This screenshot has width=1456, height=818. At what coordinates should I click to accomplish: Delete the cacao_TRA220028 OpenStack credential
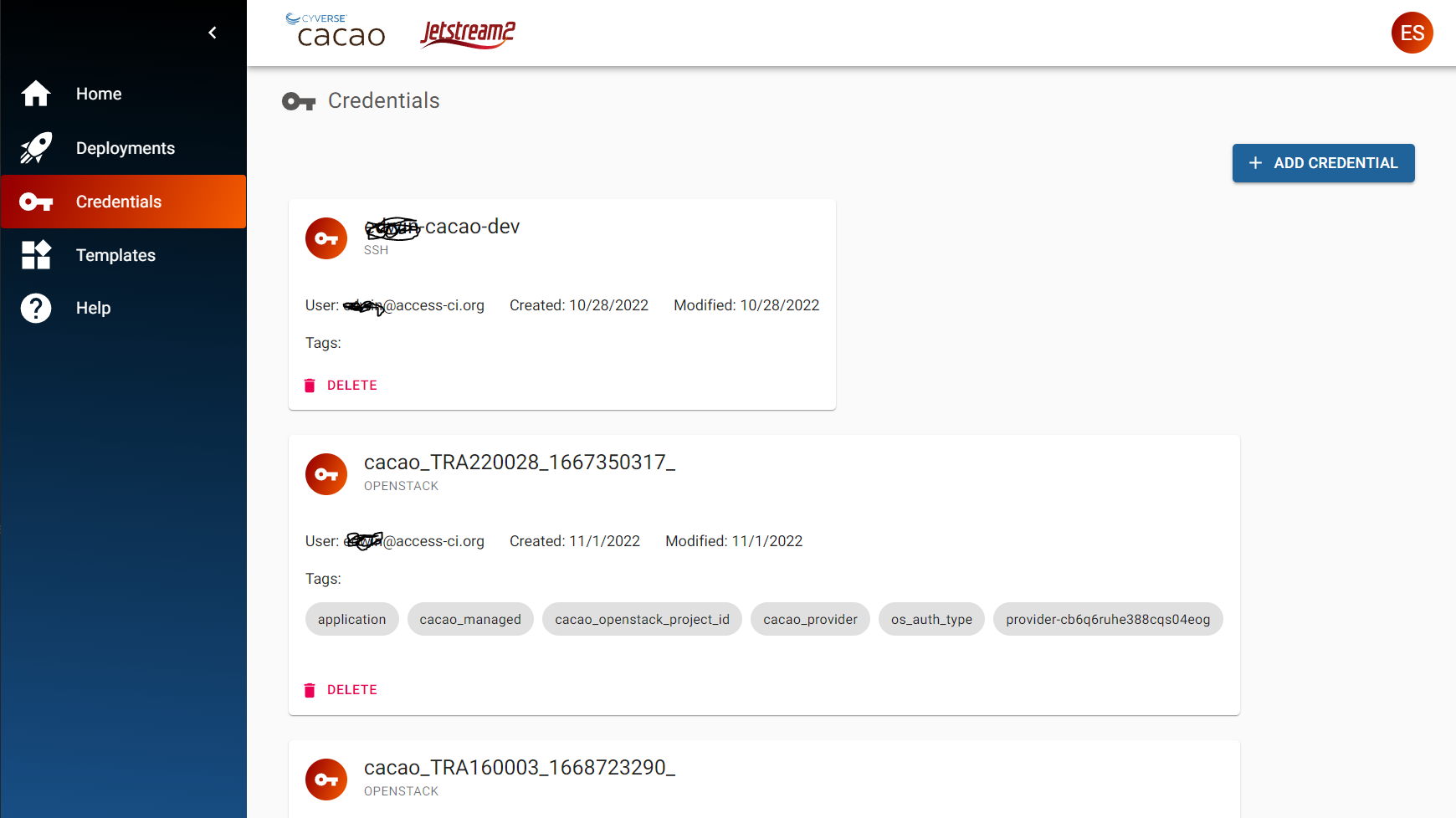pyautogui.click(x=341, y=690)
